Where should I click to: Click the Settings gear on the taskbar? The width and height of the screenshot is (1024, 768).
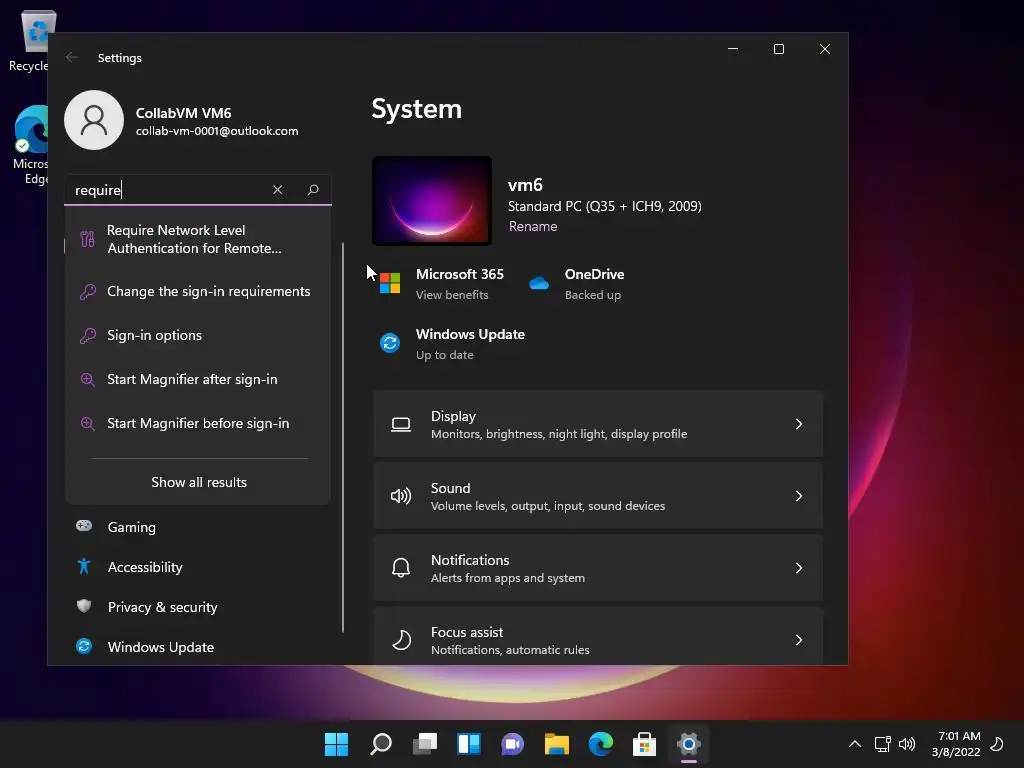click(x=688, y=744)
